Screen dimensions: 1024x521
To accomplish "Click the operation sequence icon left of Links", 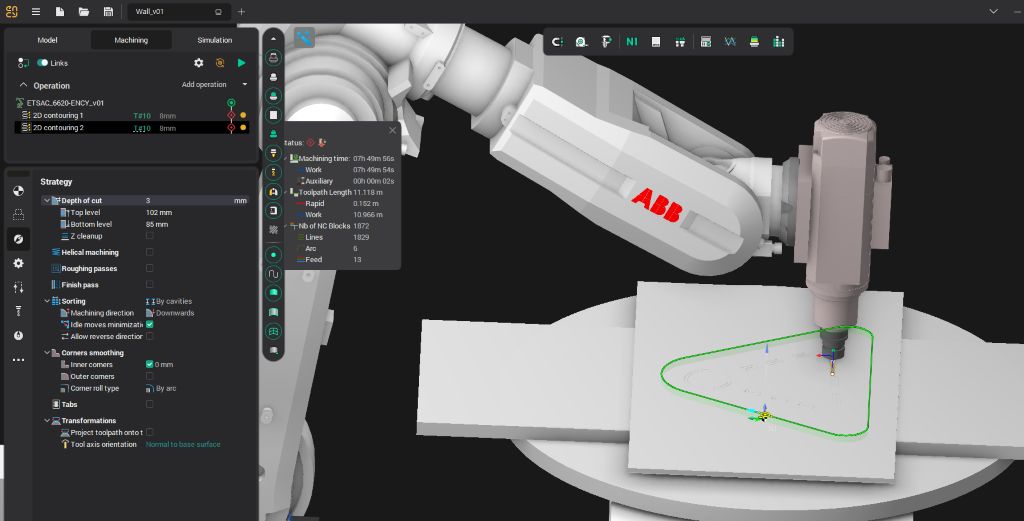I will pyautogui.click(x=24, y=63).
